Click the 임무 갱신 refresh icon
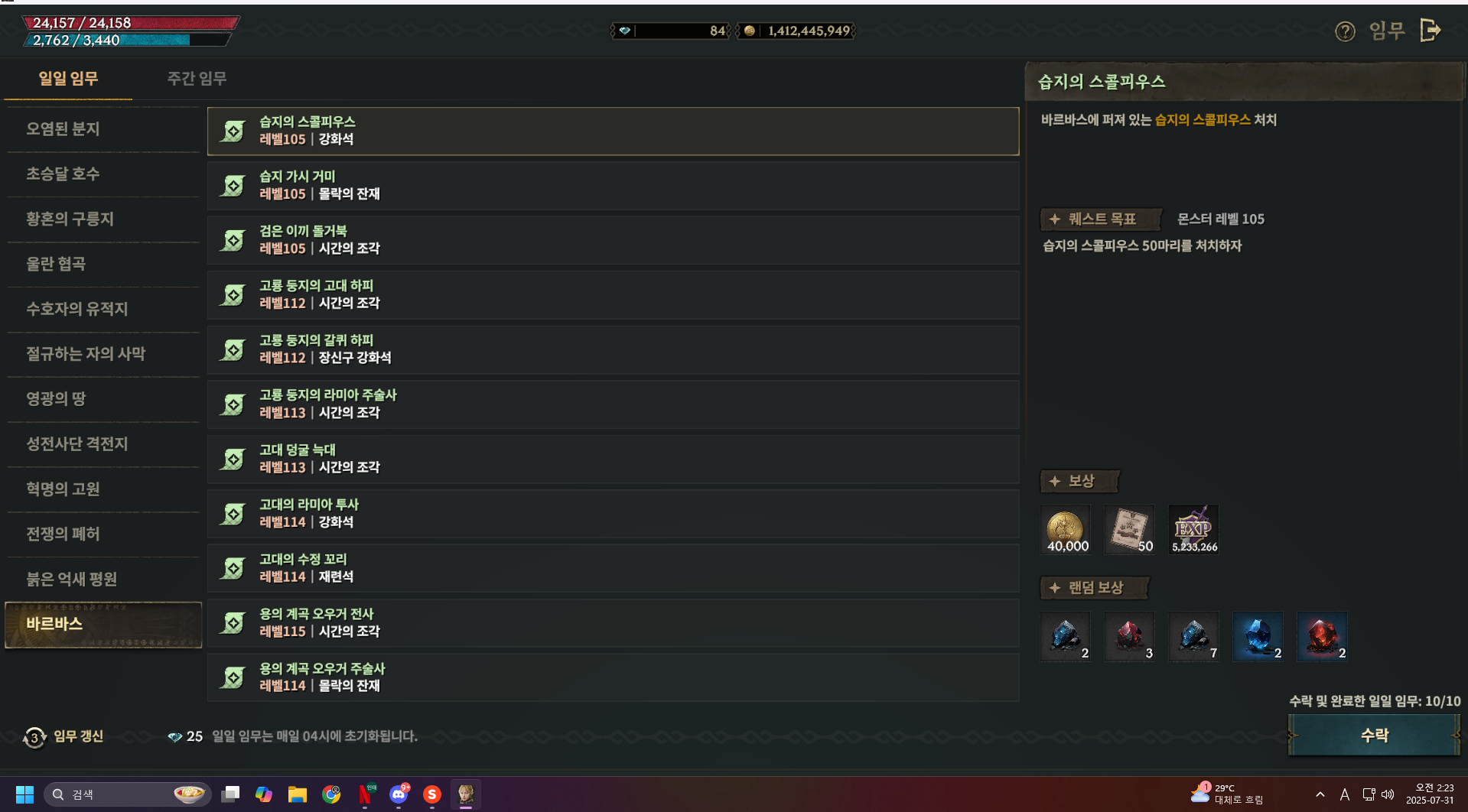This screenshot has height=812, width=1468. pos(34,737)
